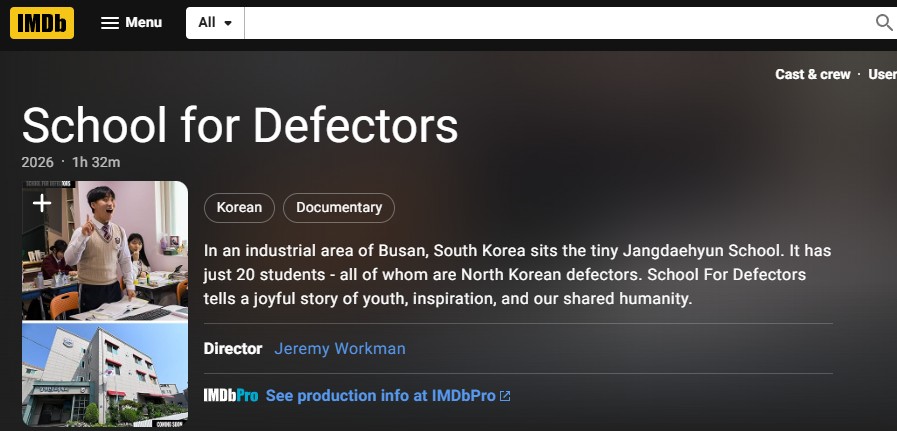This screenshot has height=431, width=897.
Task: Click the search magnifying glass icon
Action: point(884,22)
